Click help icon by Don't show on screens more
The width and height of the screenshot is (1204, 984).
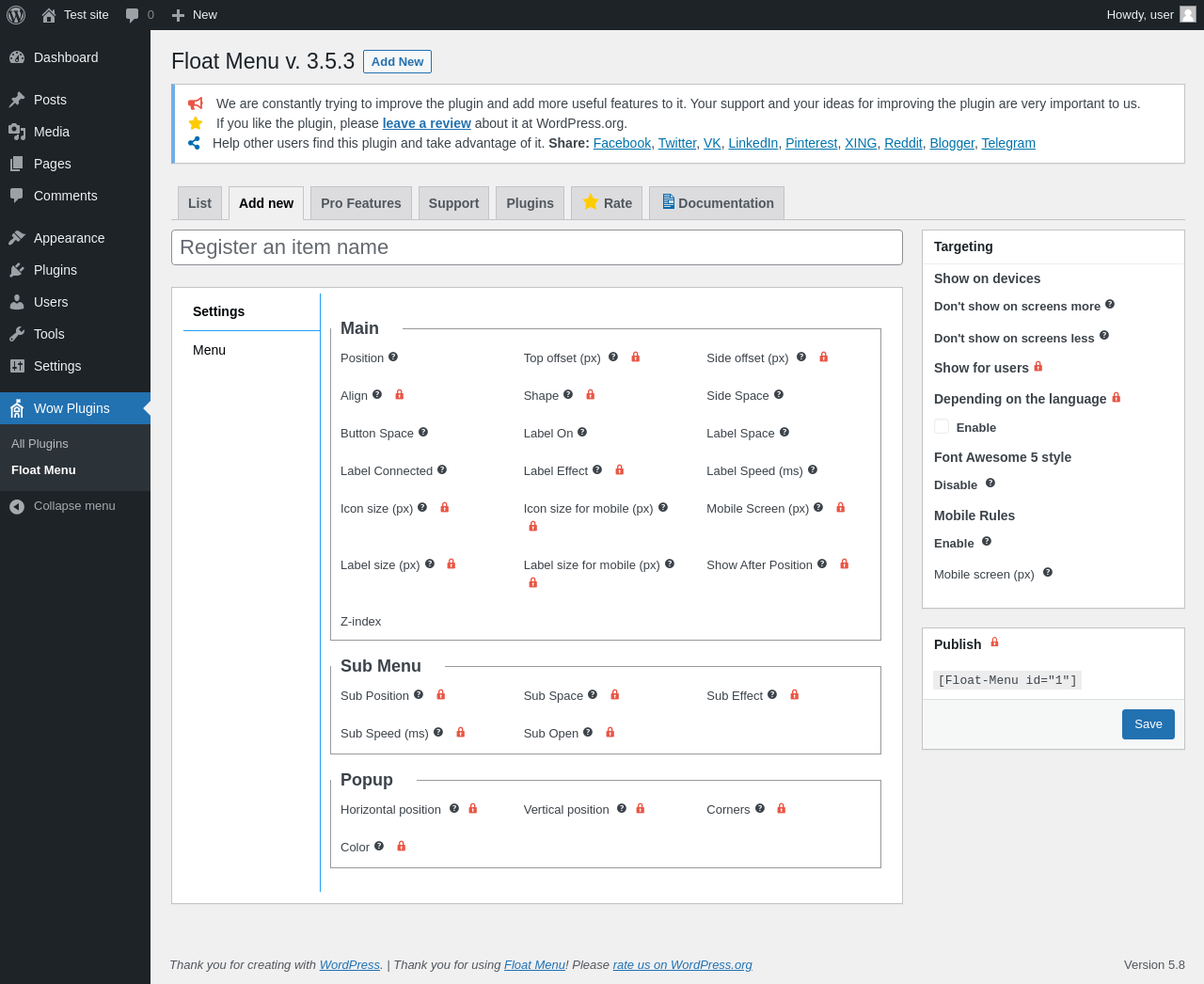click(x=1110, y=304)
